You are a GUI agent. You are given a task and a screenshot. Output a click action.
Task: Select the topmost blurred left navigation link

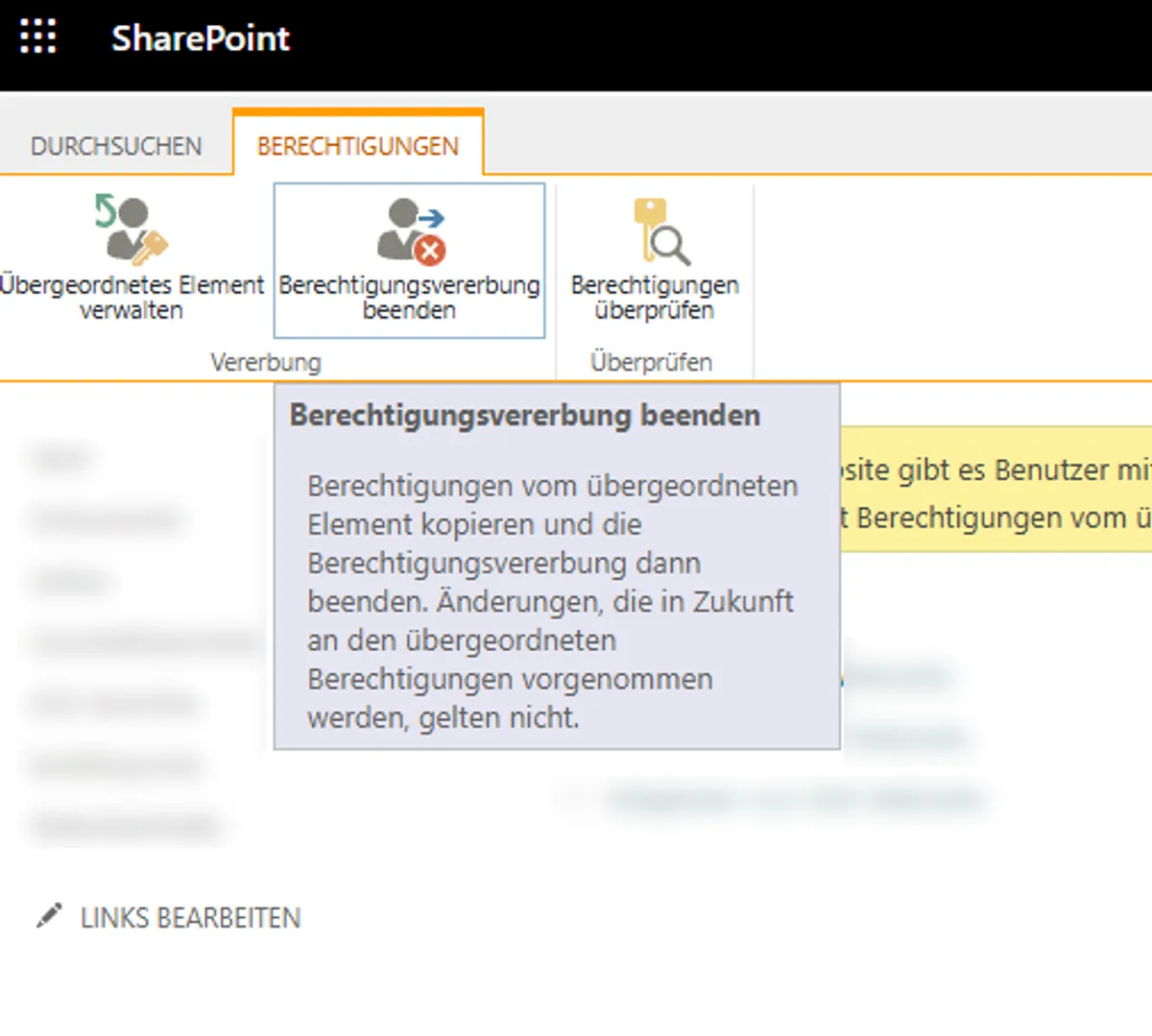tap(63, 459)
